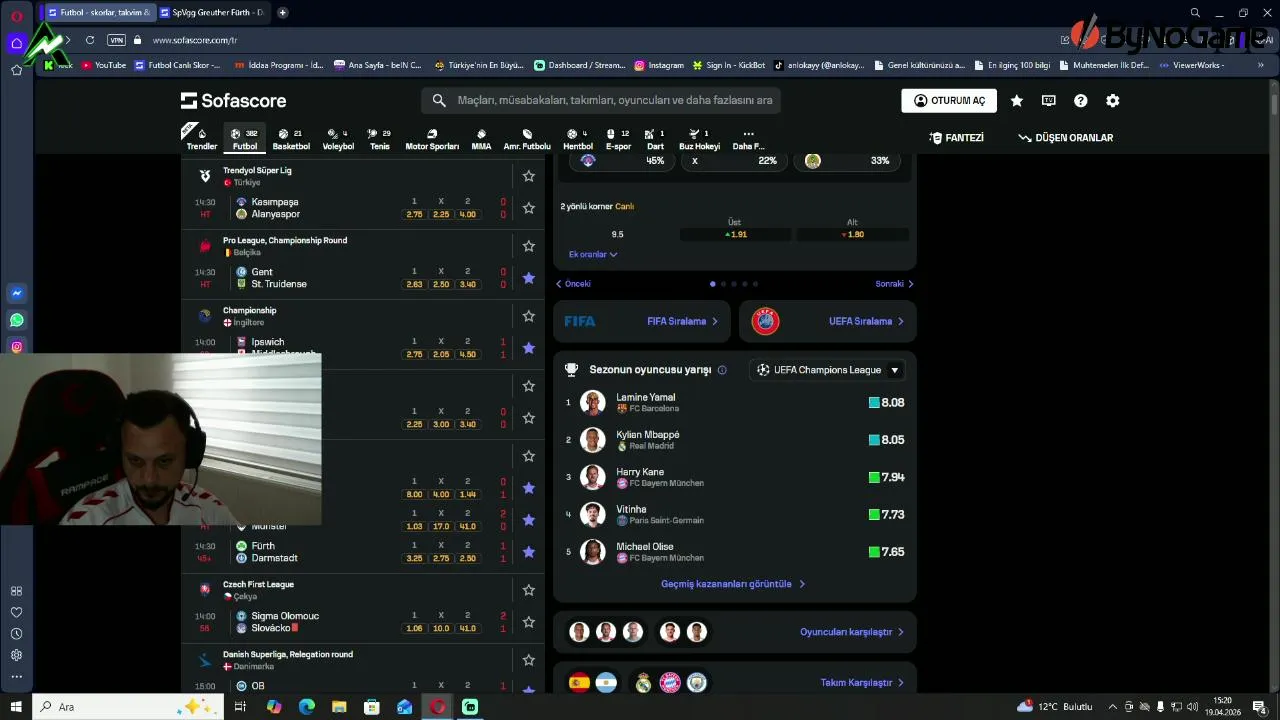The height and width of the screenshot is (720, 1280).
Task: Go to Önceki featured match
Action: click(x=573, y=284)
